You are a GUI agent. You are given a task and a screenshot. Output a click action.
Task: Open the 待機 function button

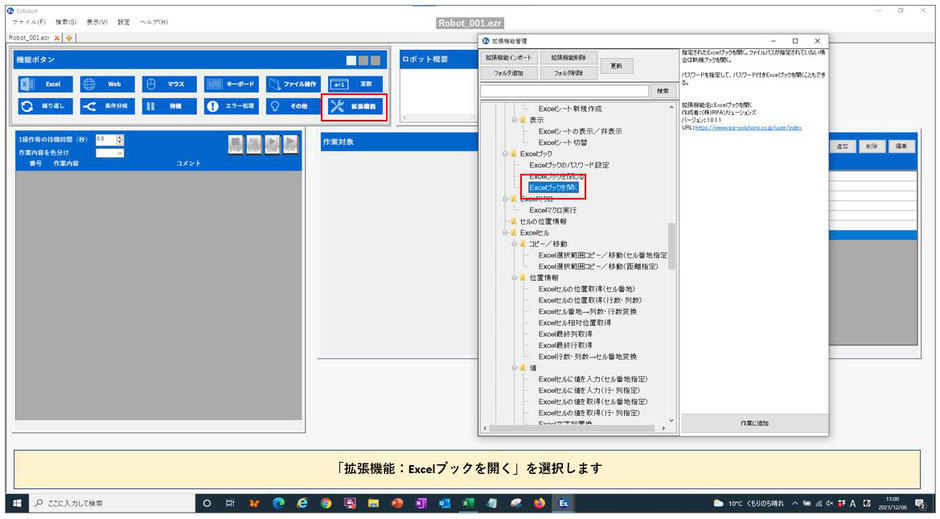(x=169, y=106)
